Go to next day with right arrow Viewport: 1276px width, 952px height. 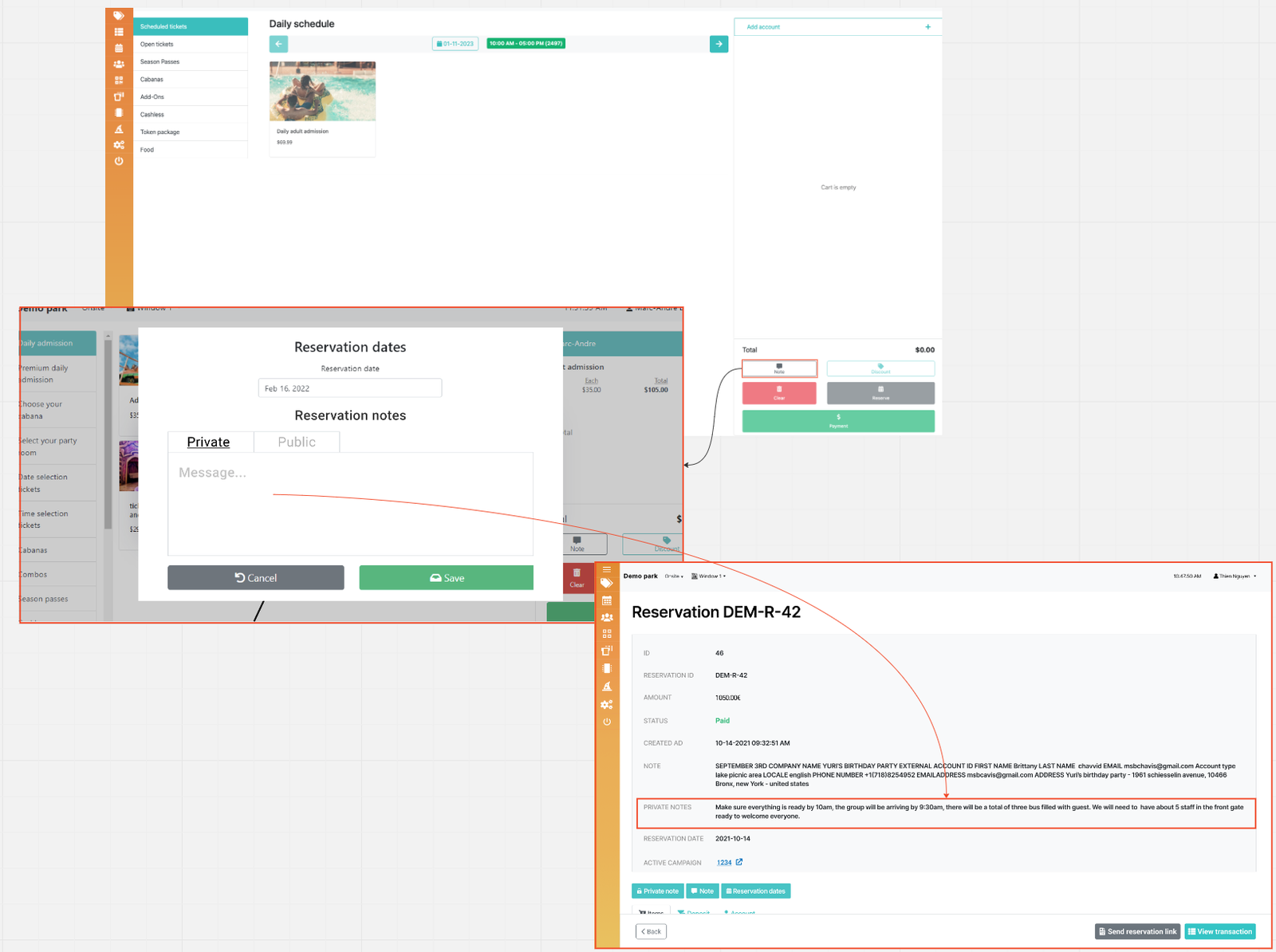[x=719, y=44]
